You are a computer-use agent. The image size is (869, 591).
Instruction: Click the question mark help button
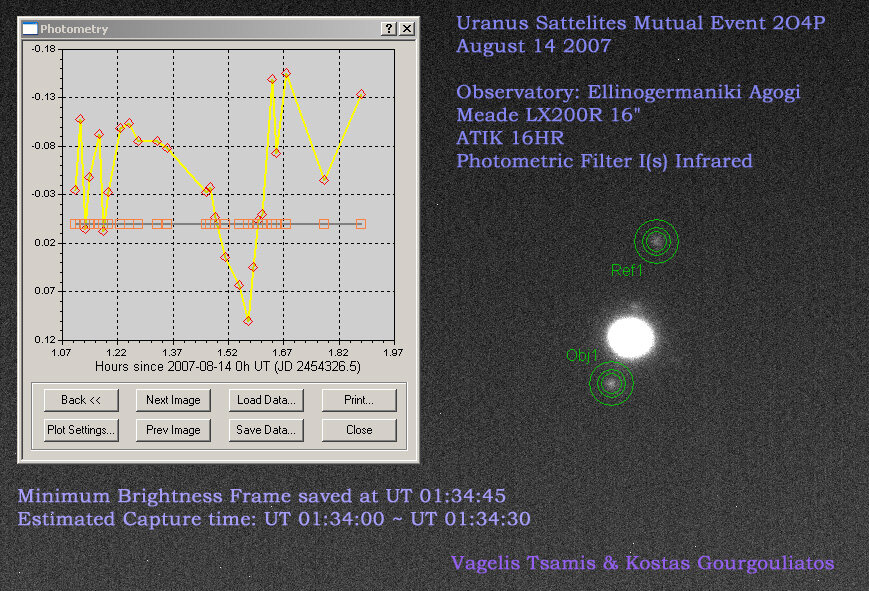coord(388,29)
